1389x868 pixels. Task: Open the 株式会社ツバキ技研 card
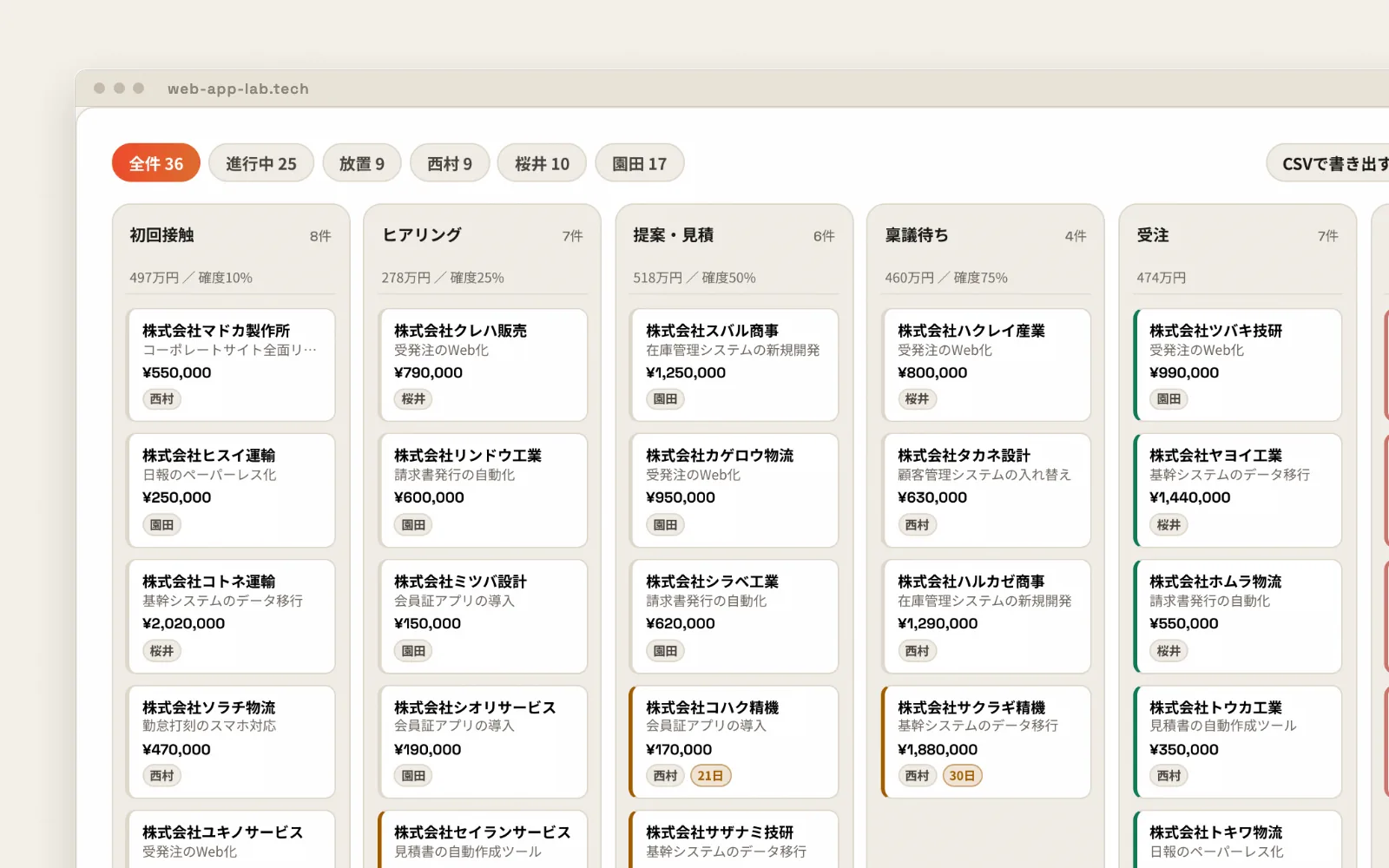click(1238, 365)
